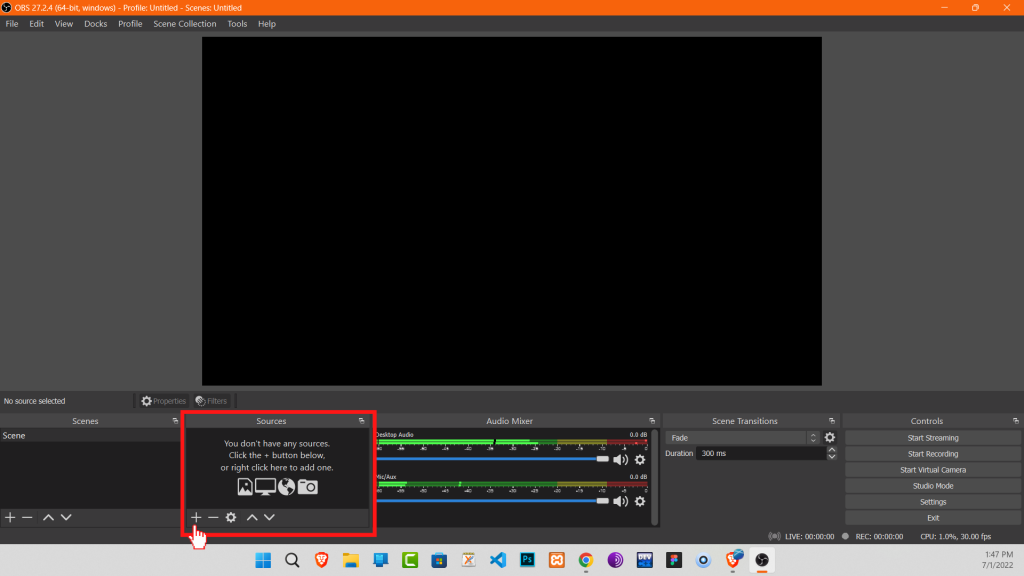Open Mic/Aux settings gear
The image size is (1024, 576).
(640, 502)
